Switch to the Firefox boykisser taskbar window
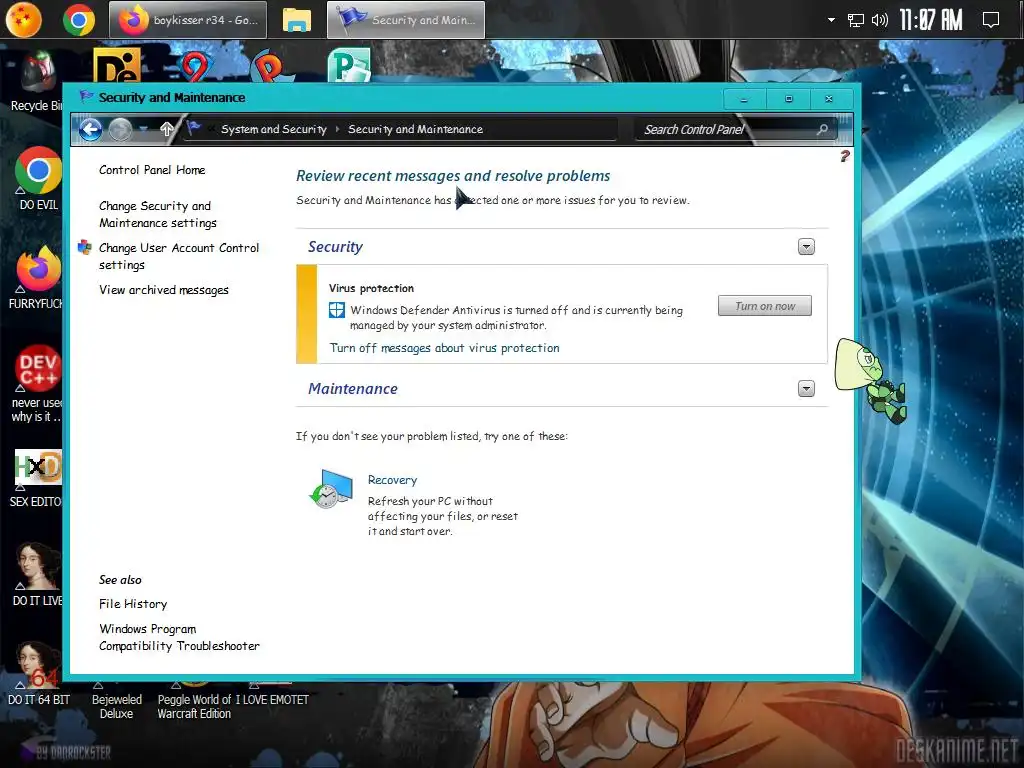 coord(188,20)
